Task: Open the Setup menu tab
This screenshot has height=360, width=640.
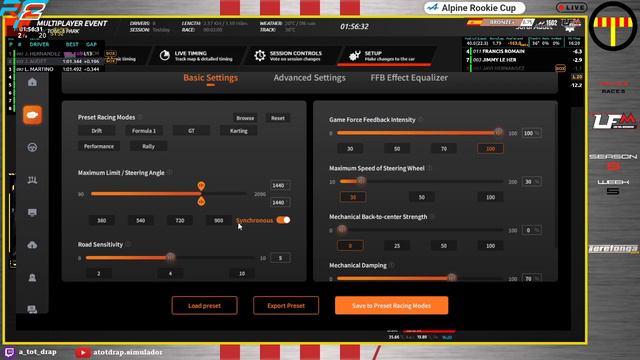Action: point(386,56)
